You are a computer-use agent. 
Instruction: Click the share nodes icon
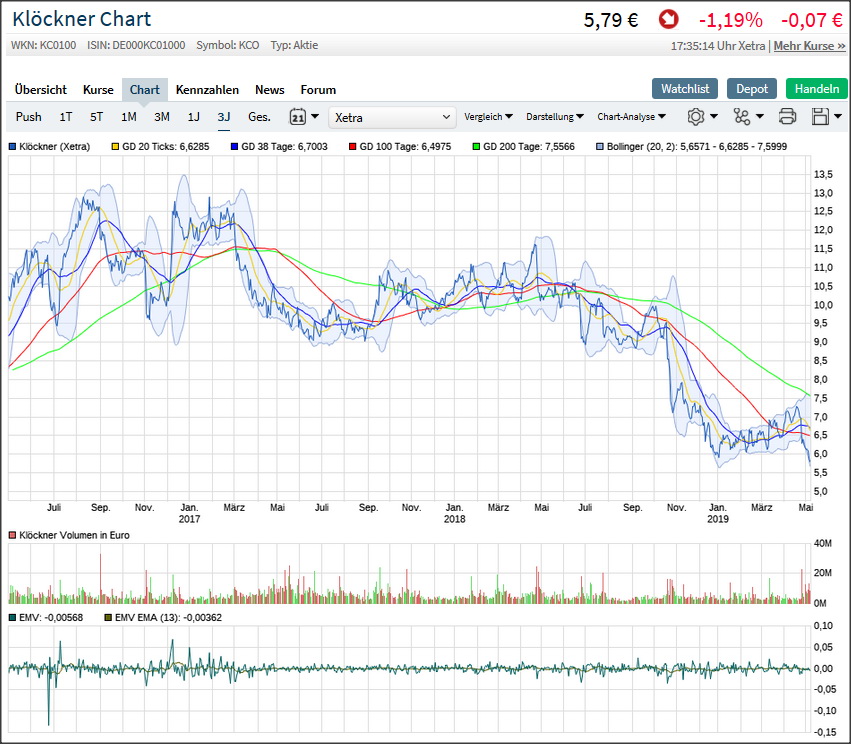741,117
